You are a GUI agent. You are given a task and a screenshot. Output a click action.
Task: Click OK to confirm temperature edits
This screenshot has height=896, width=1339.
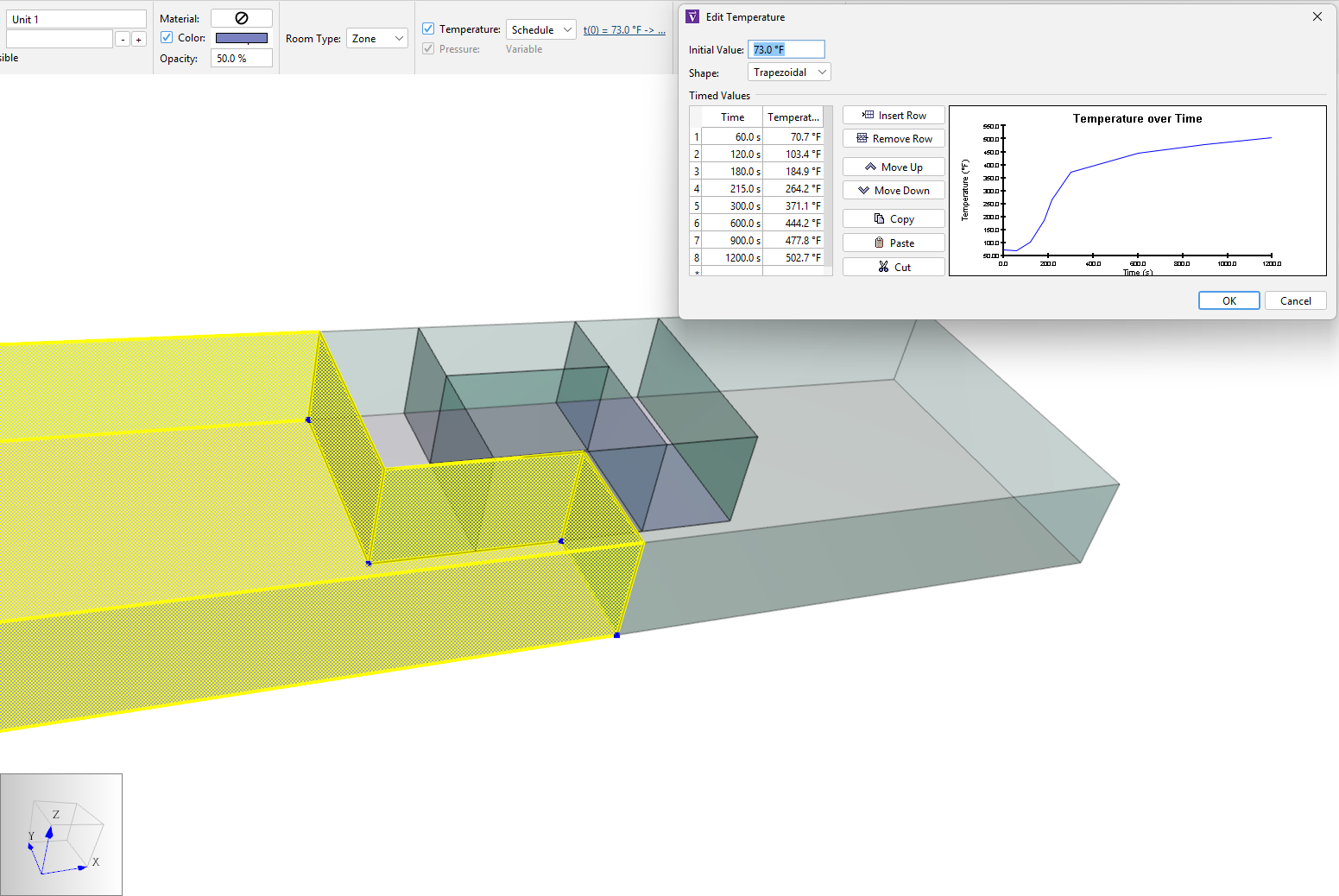click(1228, 301)
